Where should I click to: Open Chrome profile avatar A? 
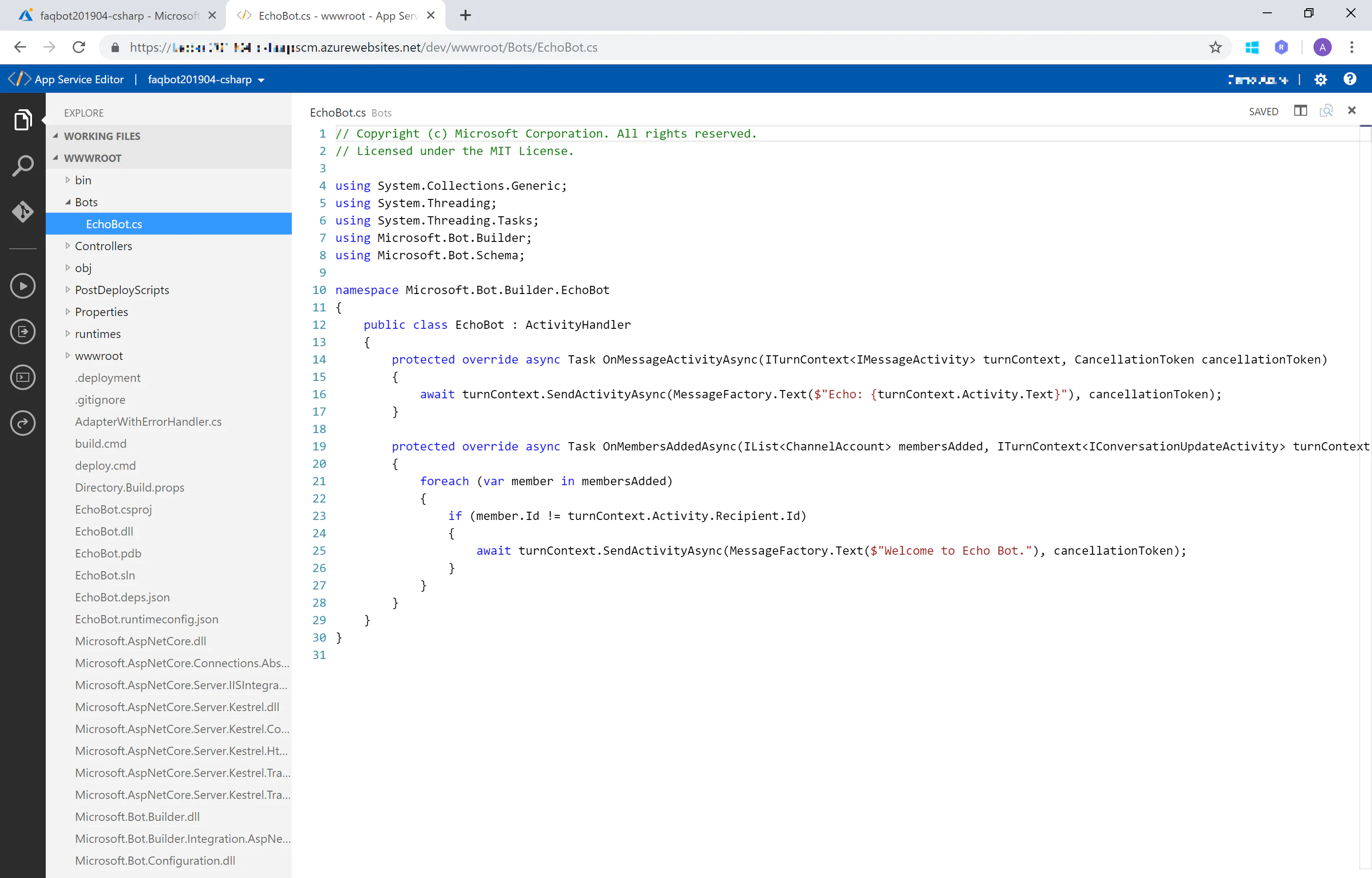(x=1323, y=47)
